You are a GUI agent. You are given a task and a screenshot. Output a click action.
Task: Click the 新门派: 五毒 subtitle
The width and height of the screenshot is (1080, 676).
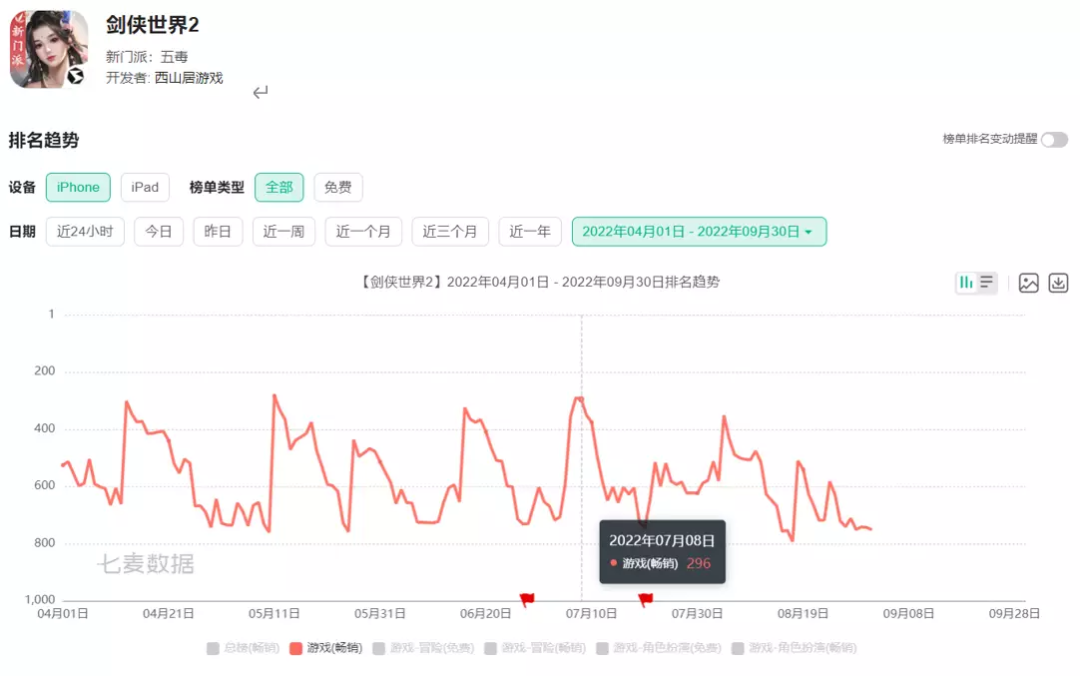pyautogui.click(x=147, y=57)
